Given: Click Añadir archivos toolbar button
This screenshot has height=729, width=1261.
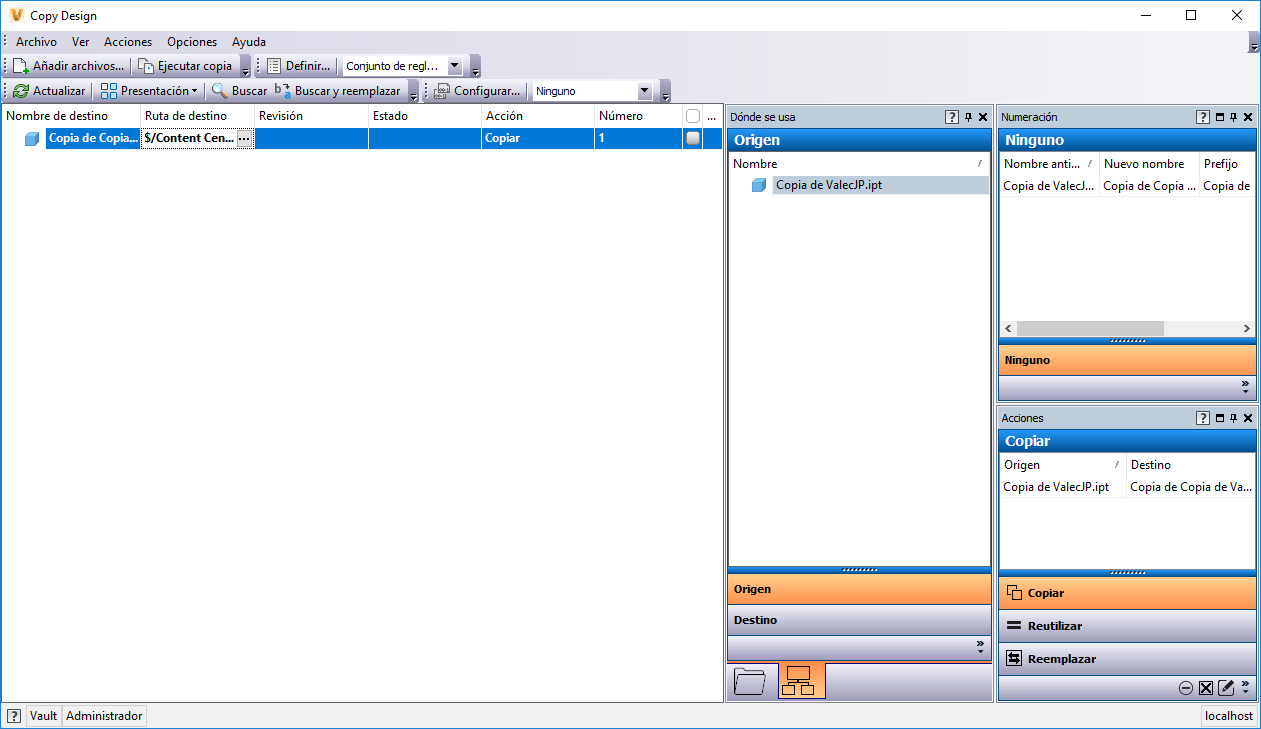Looking at the screenshot, I should (x=69, y=66).
